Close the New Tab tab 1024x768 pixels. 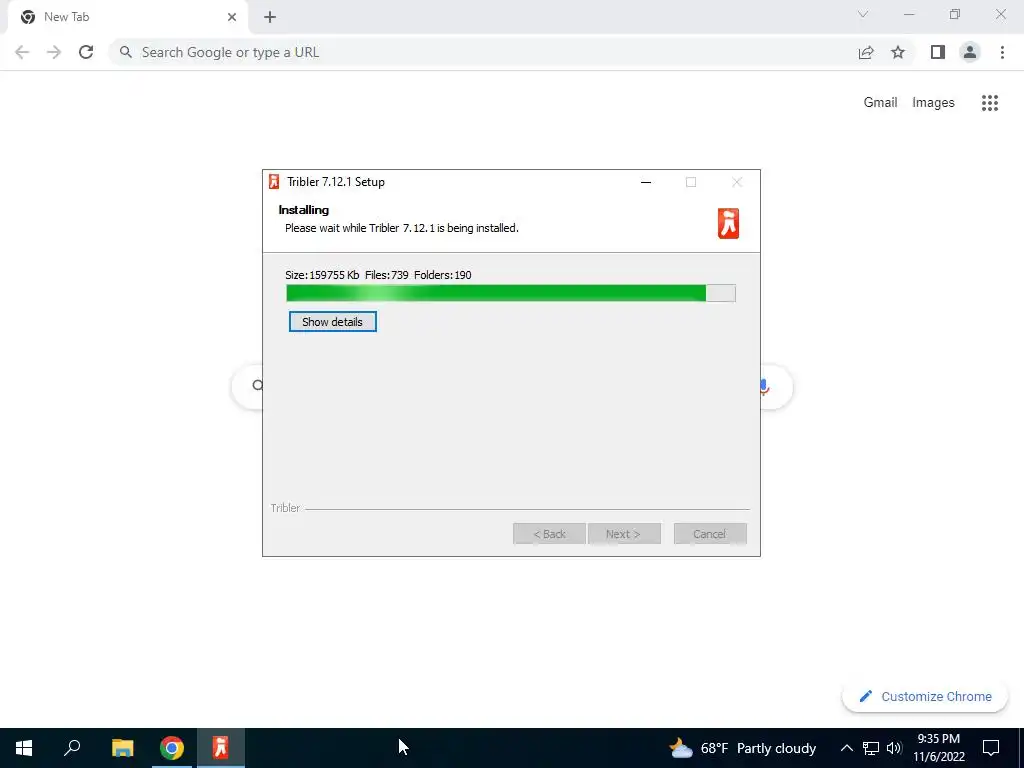(x=232, y=17)
